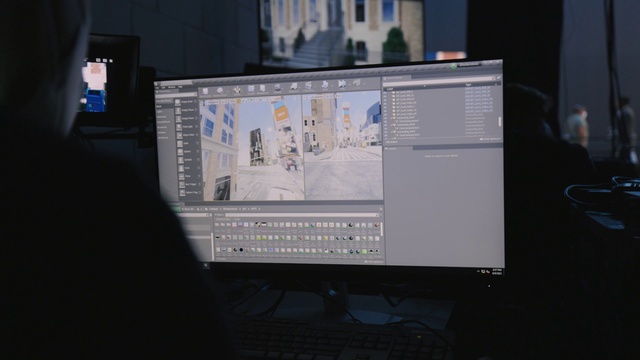Click the Launch toolbar icon

356,83
